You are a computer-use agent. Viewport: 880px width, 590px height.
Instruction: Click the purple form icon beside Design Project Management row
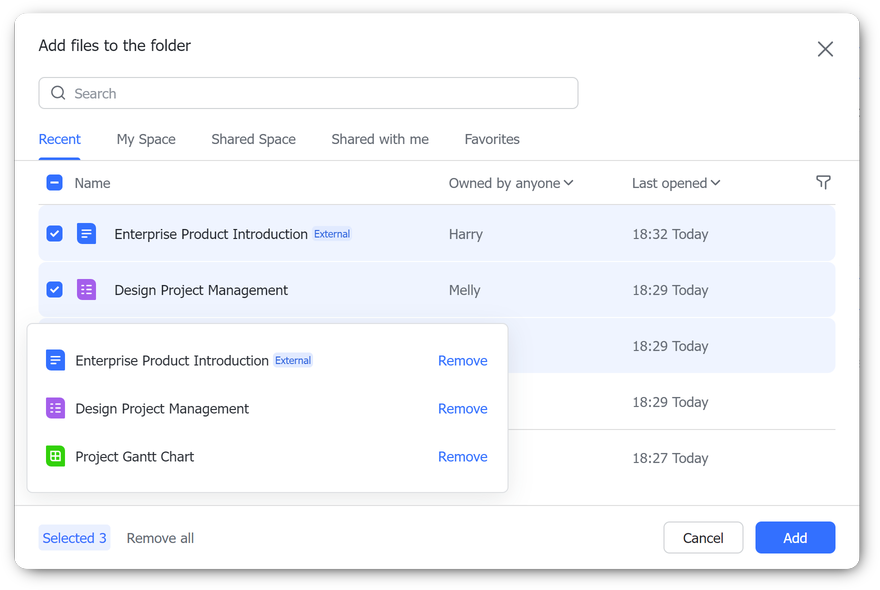(87, 290)
